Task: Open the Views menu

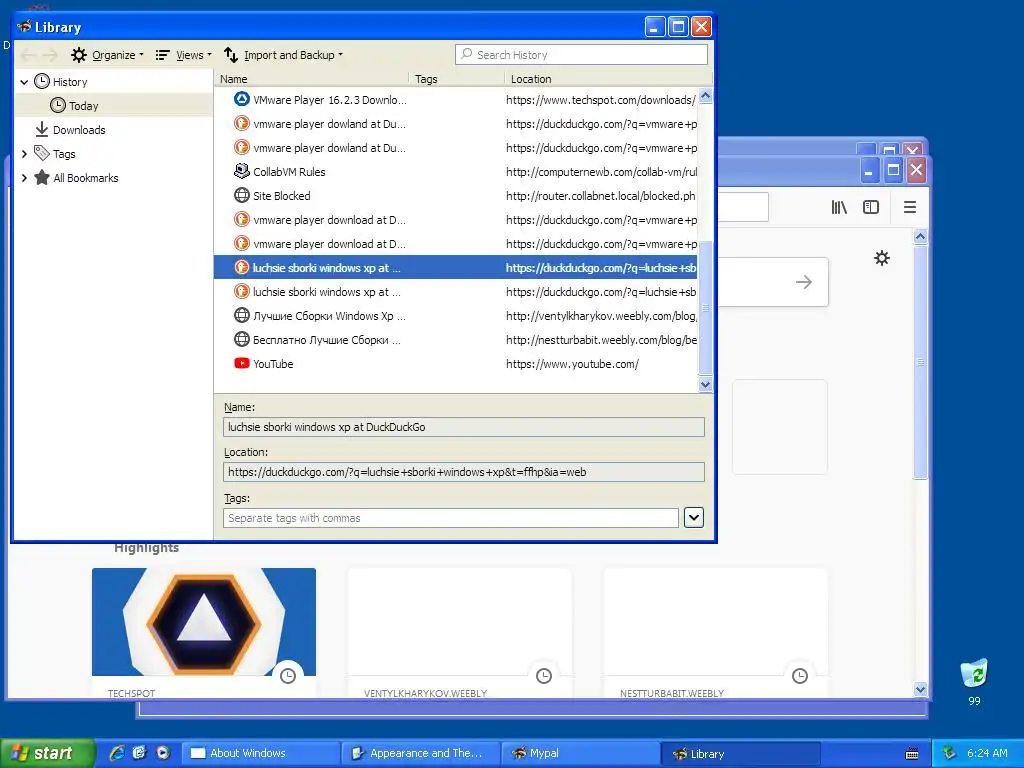Action: click(x=184, y=55)
